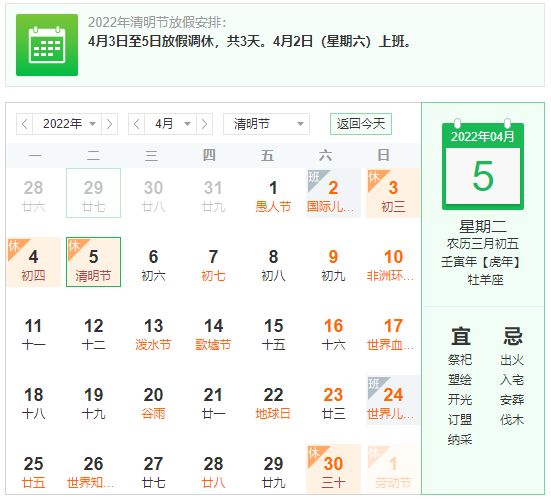Click the green calendar icon in the banner
The height and width of the screenshot is (499, 551).
pyautogui.click(x=47, y=45)
